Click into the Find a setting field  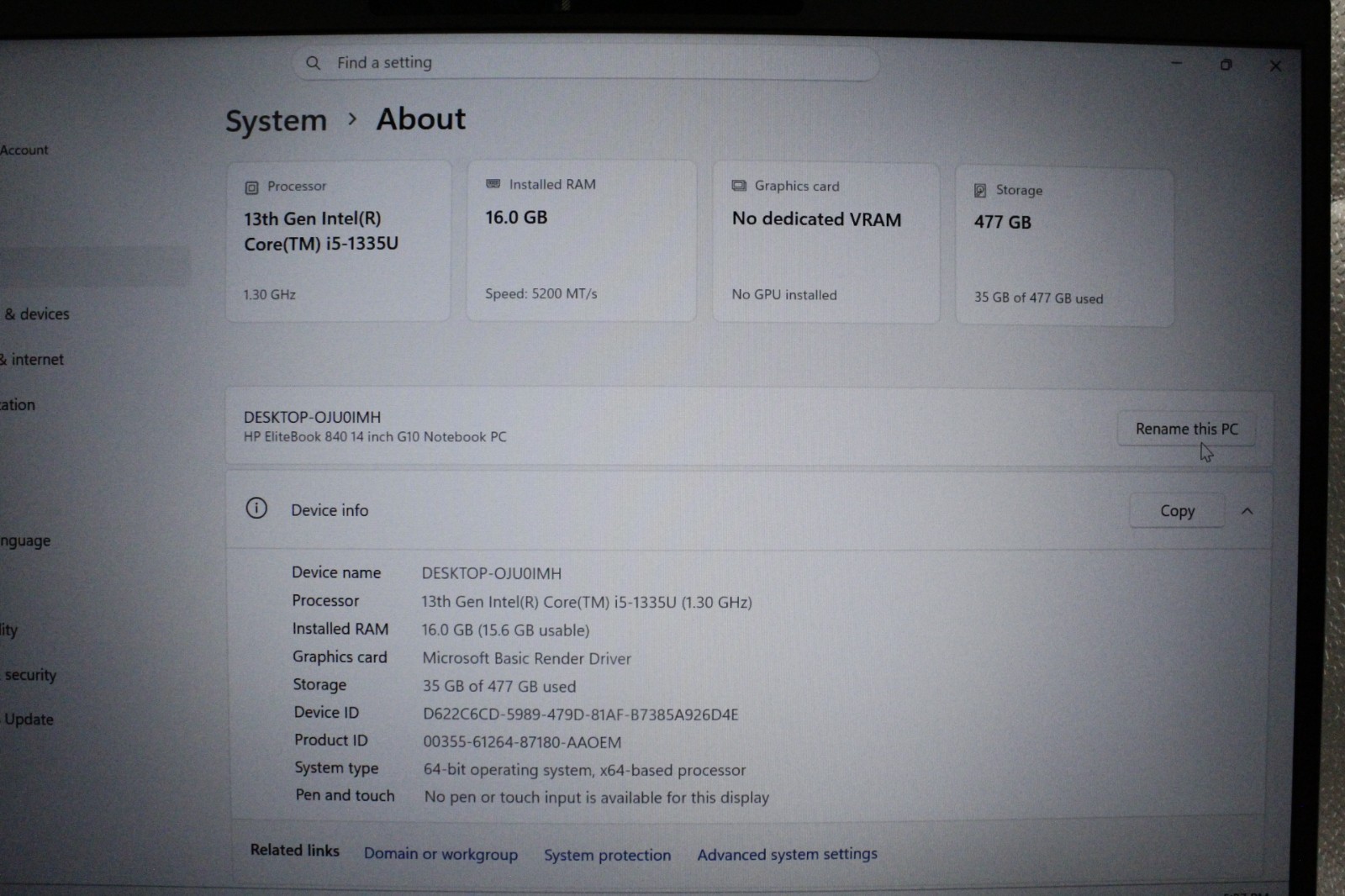[x=585, y=63]
